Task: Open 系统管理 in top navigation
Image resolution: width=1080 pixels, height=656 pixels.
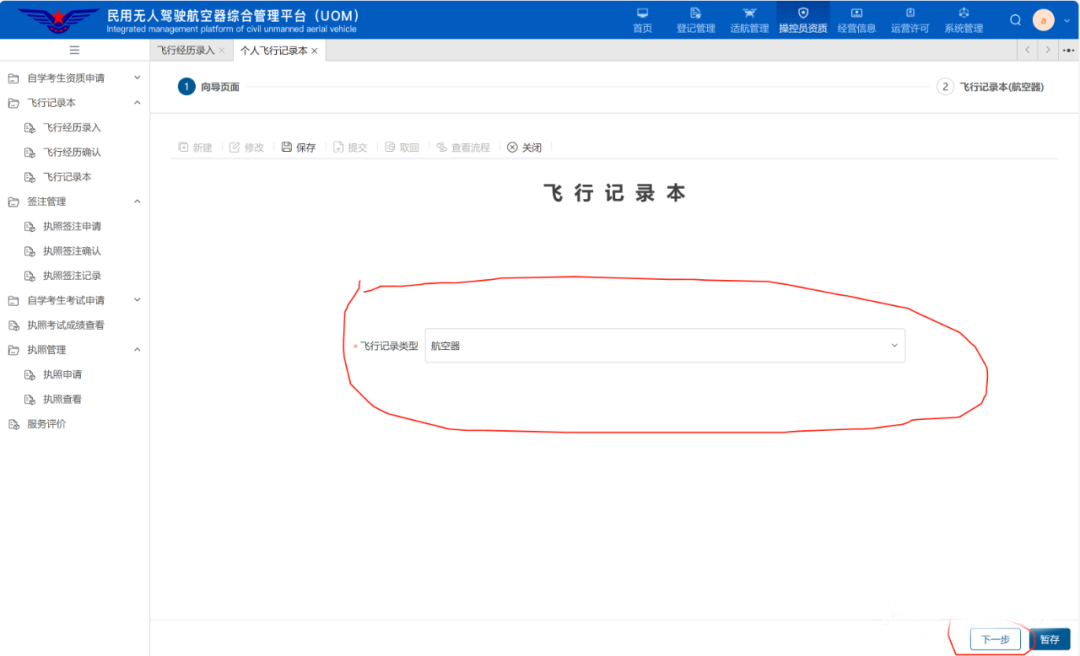Action: [964, 20]
